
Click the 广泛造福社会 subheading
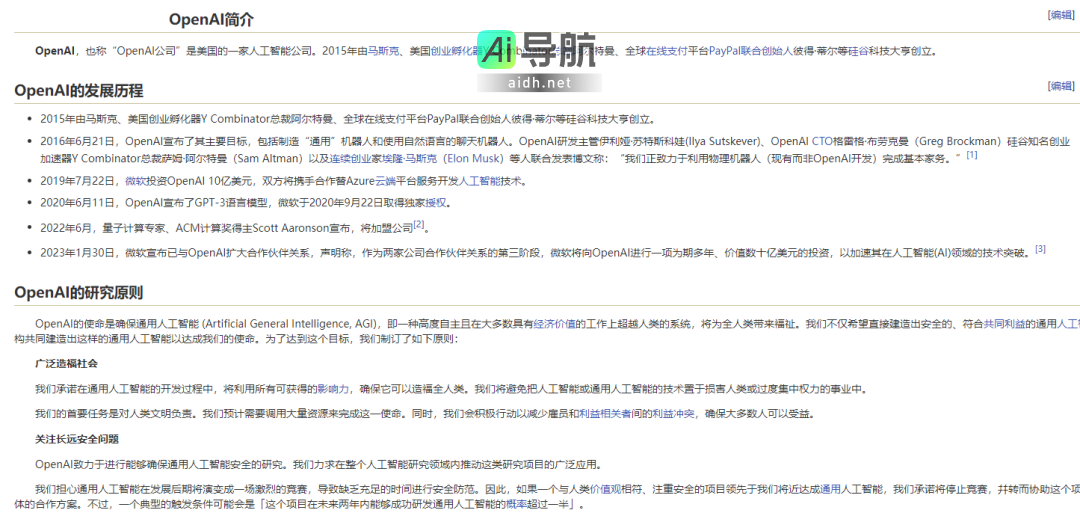coord(68,363)
